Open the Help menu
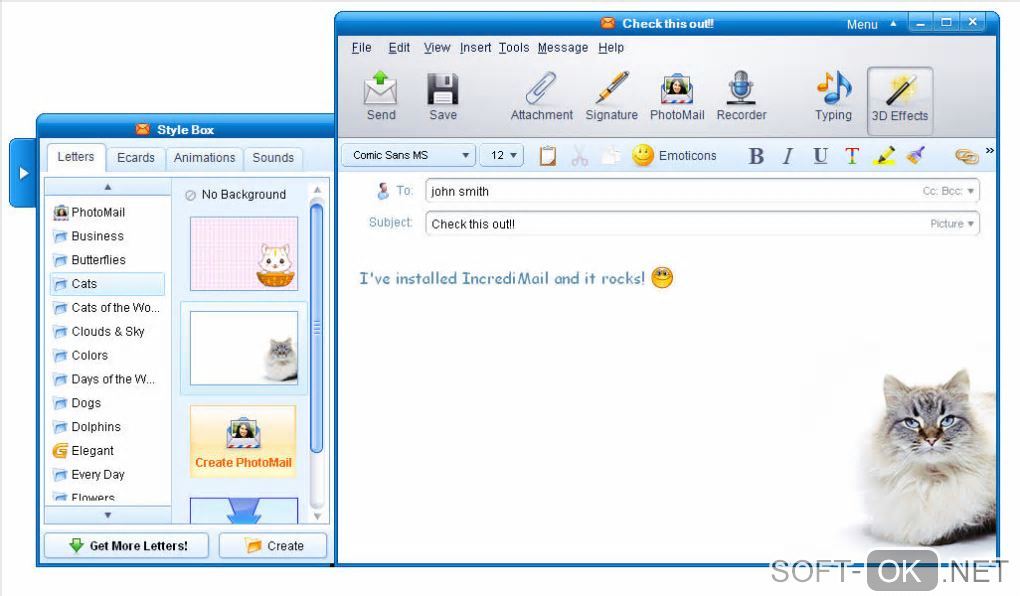This screenshot has height=596, width=1020. pyautogui.click(x=611, y=47)
